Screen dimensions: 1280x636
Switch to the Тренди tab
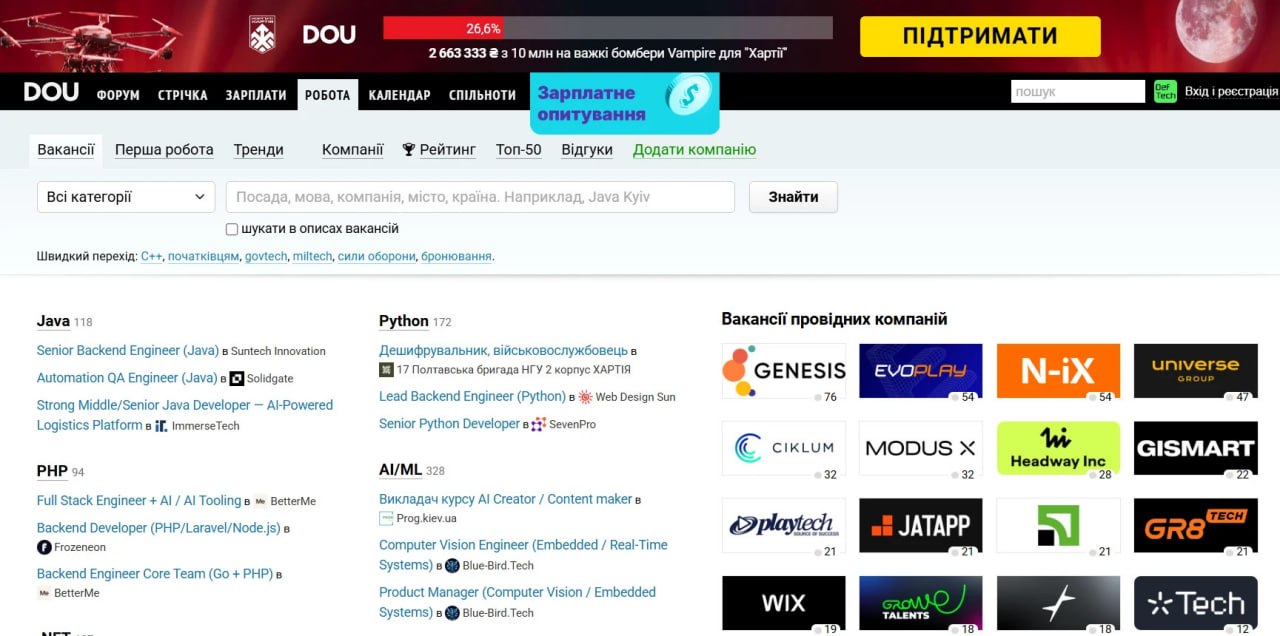point(259,150)
